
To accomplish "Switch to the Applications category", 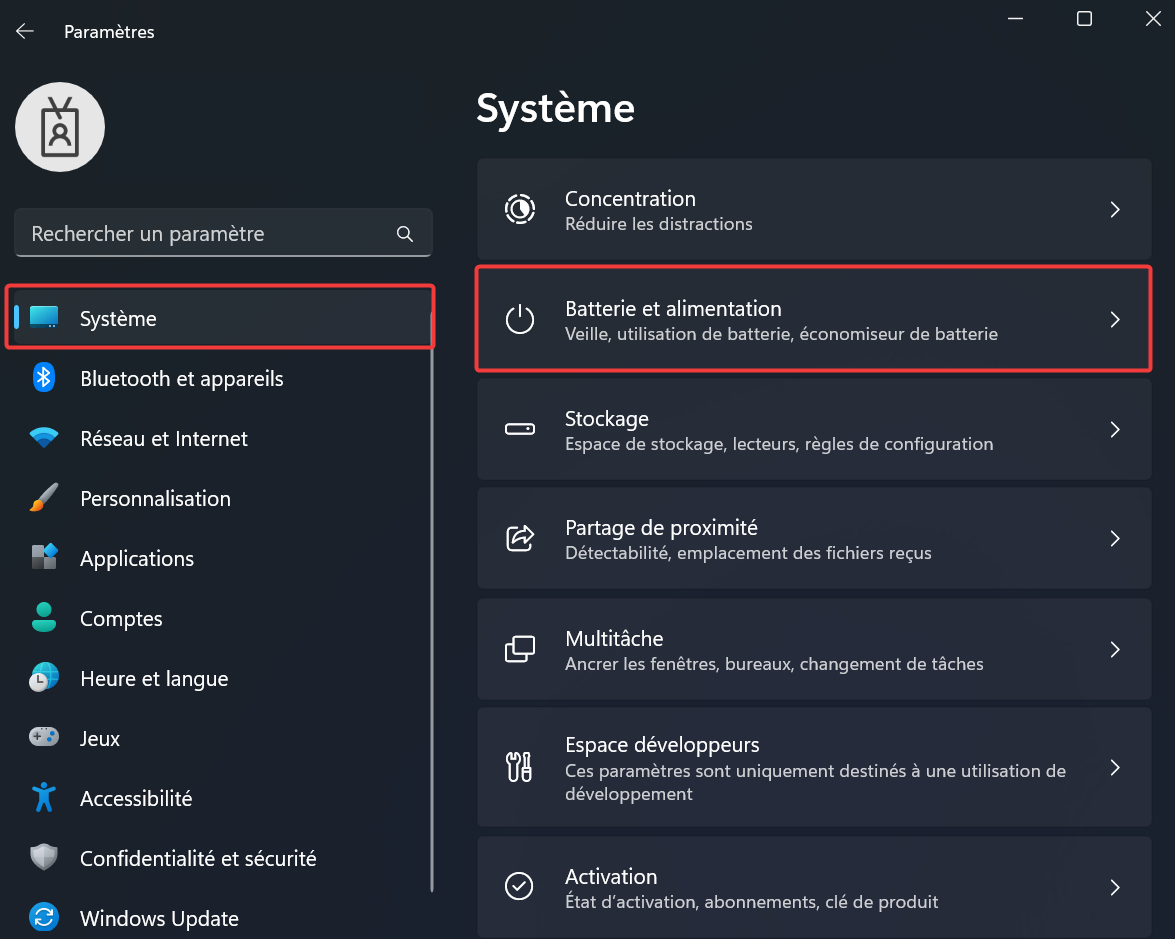I will (136, 559).
